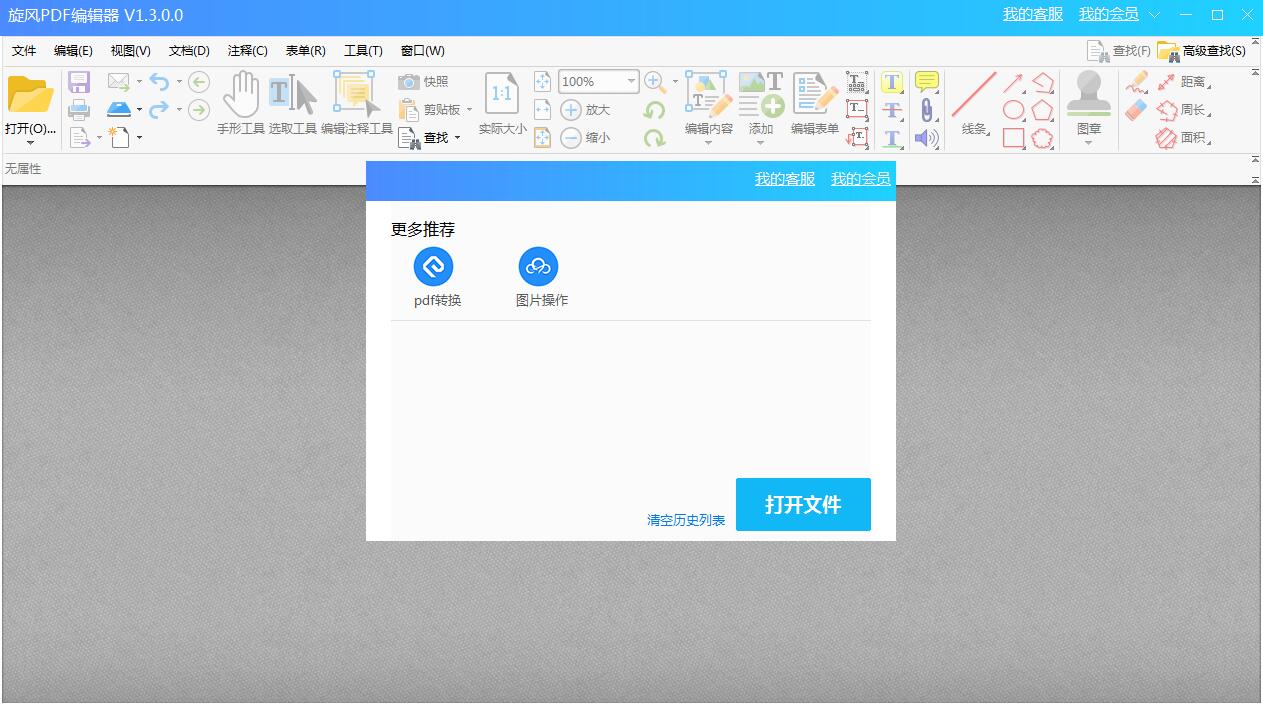Image resolution: width=1263 pixels, height=706 pixels.
Task: Open the 文档(D) menu
Action: 188,50
